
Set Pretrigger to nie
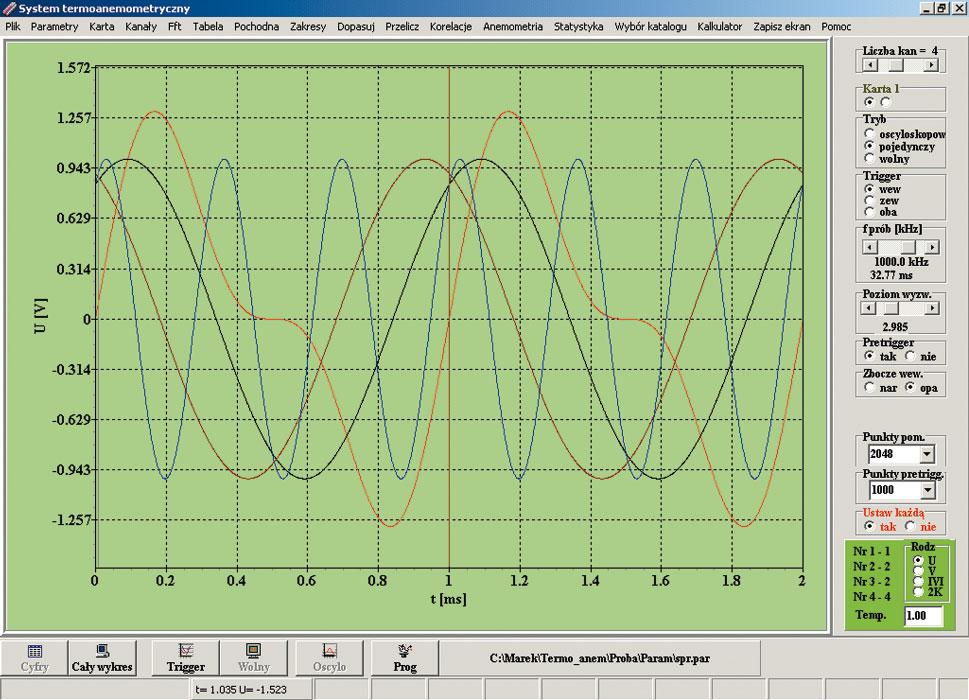pos(910,356)
